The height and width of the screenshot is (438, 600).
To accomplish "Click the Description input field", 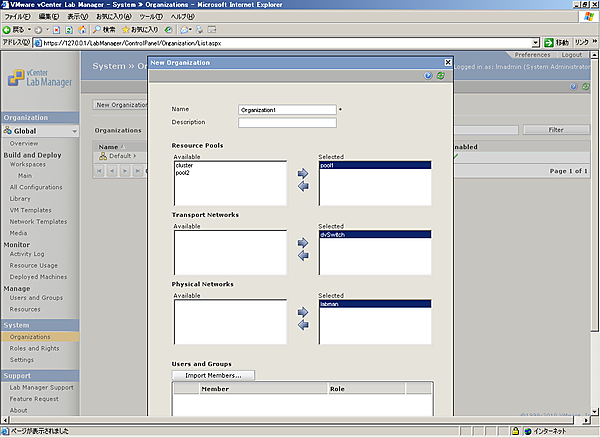I will click(x=287, y=123).
